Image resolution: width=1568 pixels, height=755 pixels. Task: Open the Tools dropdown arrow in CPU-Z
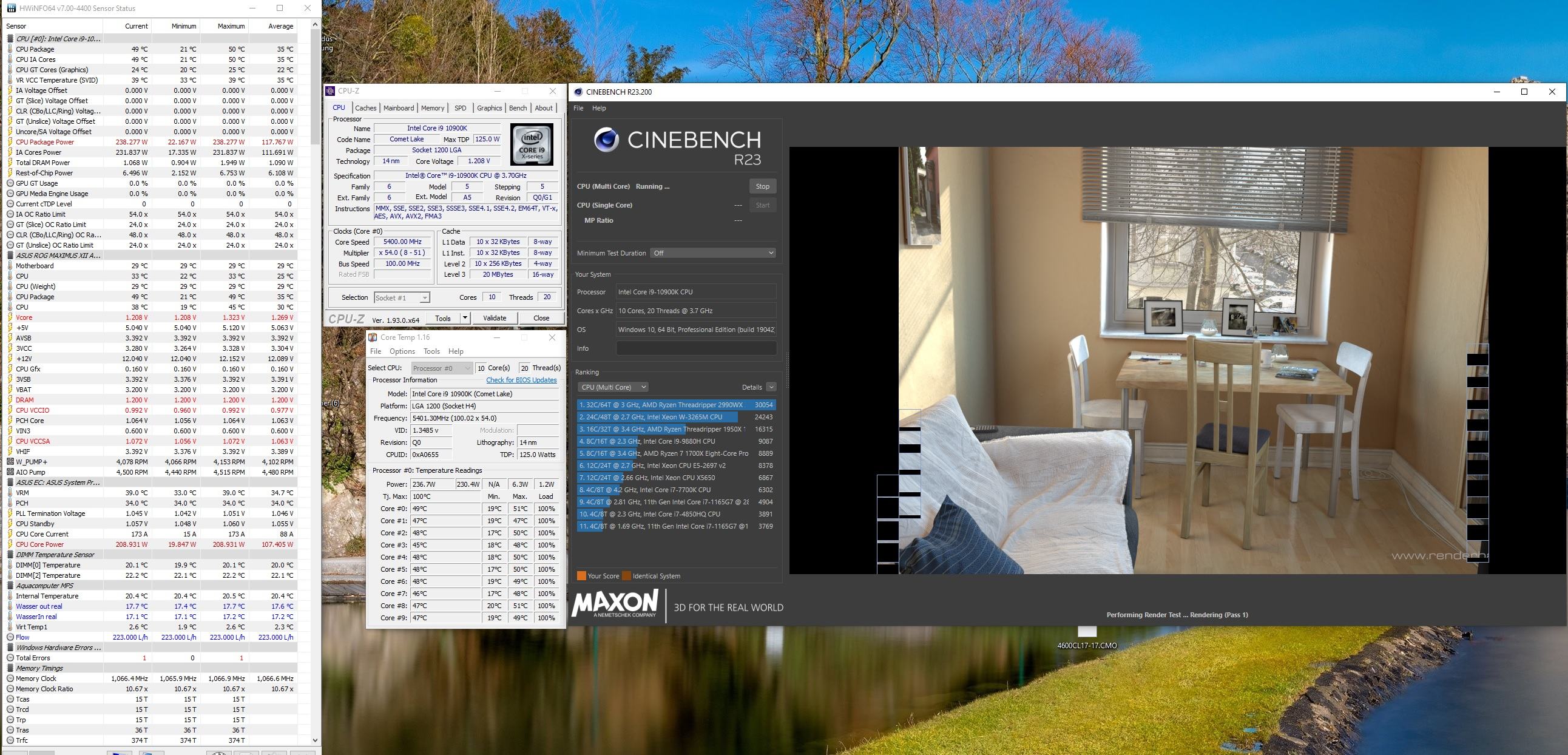(464, 318)
